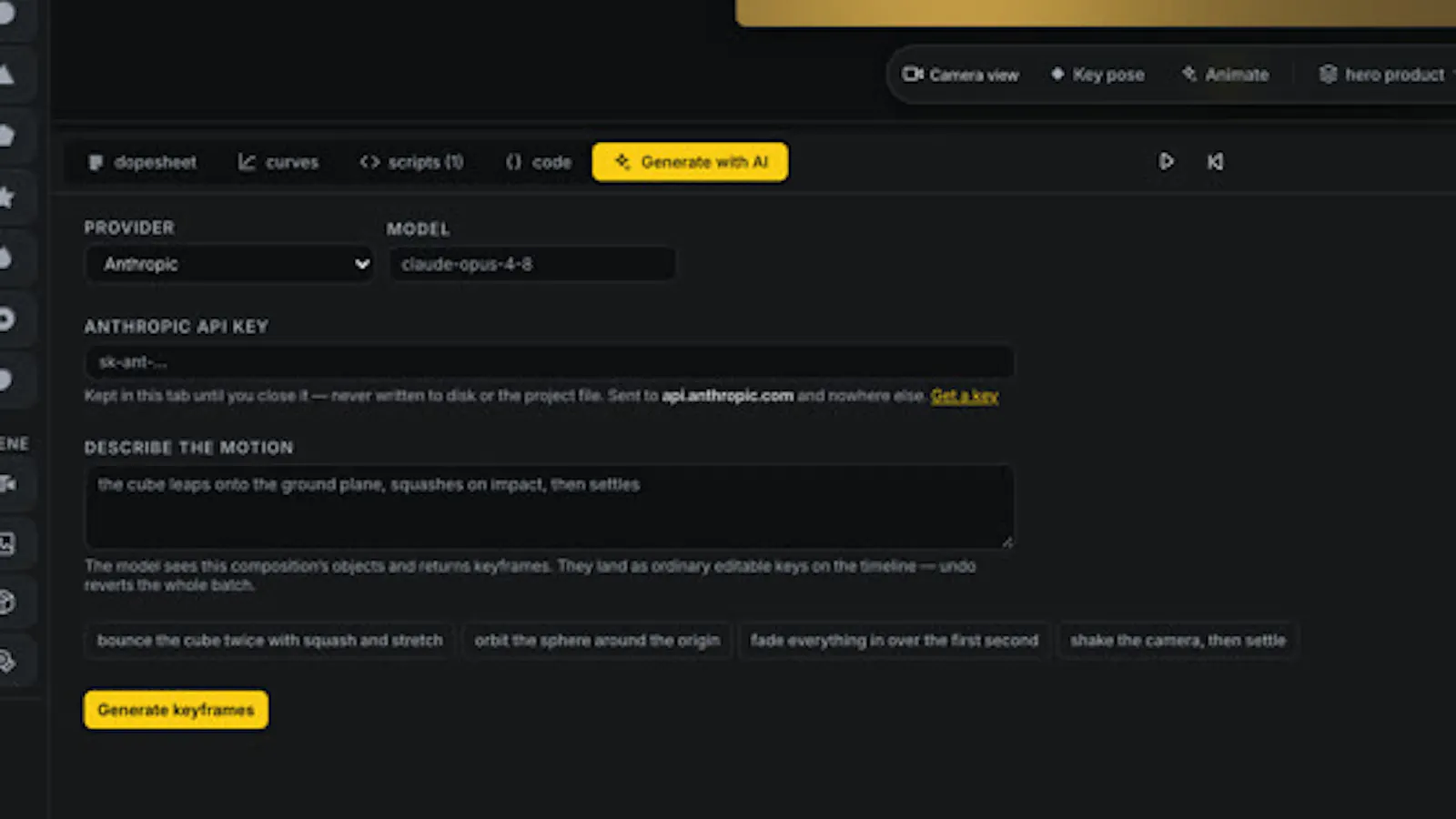Viewport: 1456px width, 819px height.
Task: Pick the triangle shape icon in sidebar
Action: tap(5, 75)
